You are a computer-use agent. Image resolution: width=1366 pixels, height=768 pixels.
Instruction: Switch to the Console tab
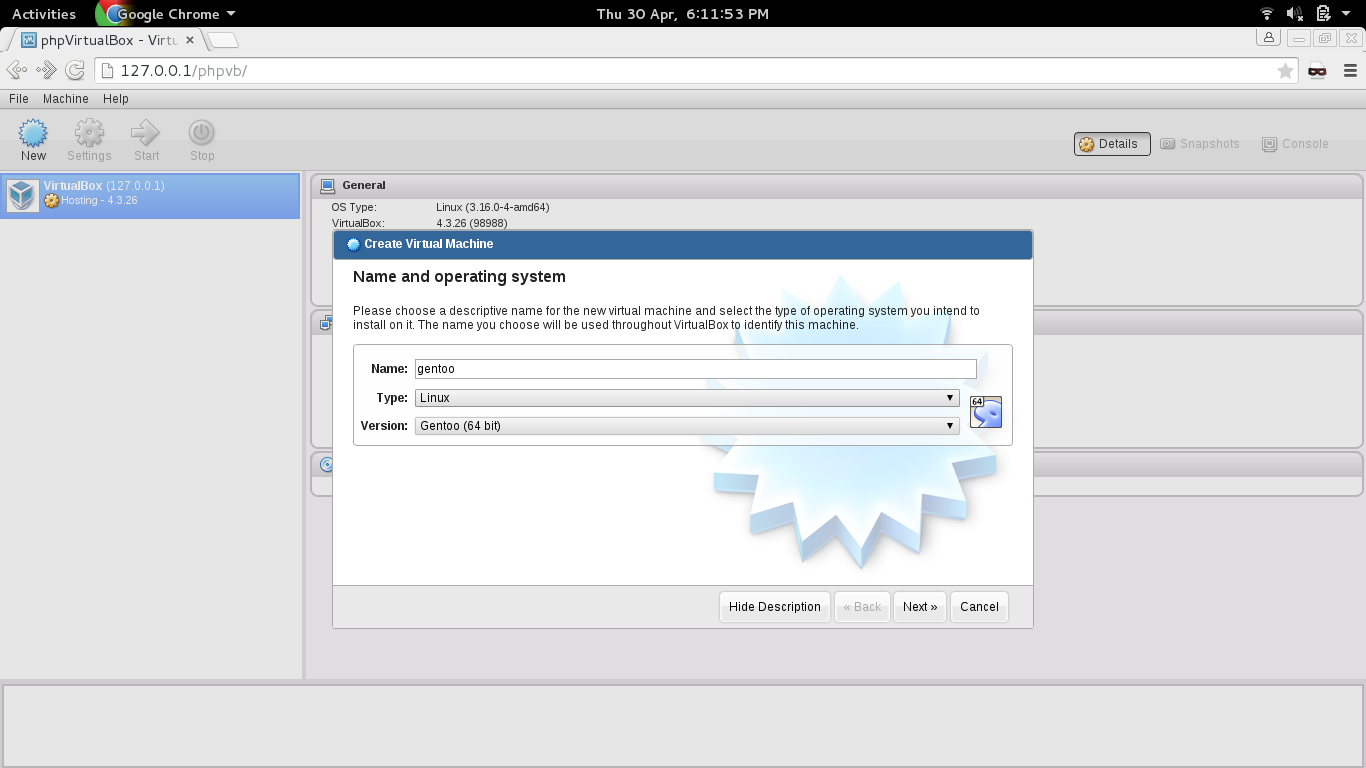[x=1295, y=144]
